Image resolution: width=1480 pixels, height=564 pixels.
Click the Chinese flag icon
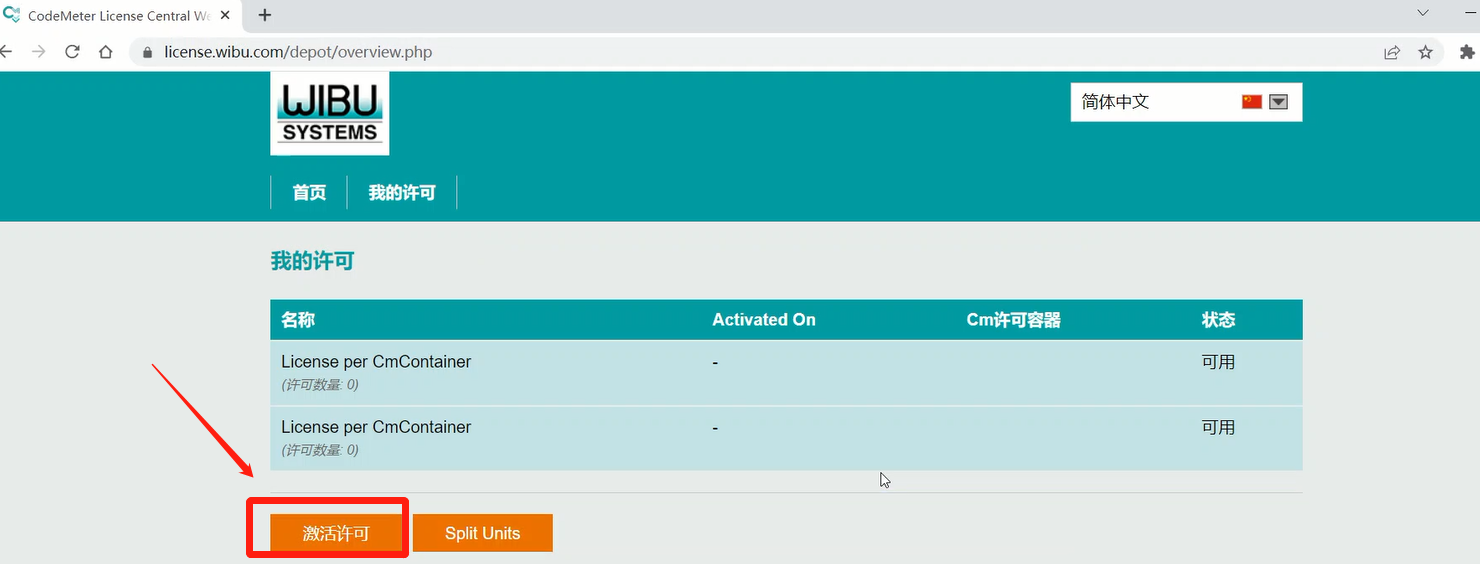click(1252, 102)
